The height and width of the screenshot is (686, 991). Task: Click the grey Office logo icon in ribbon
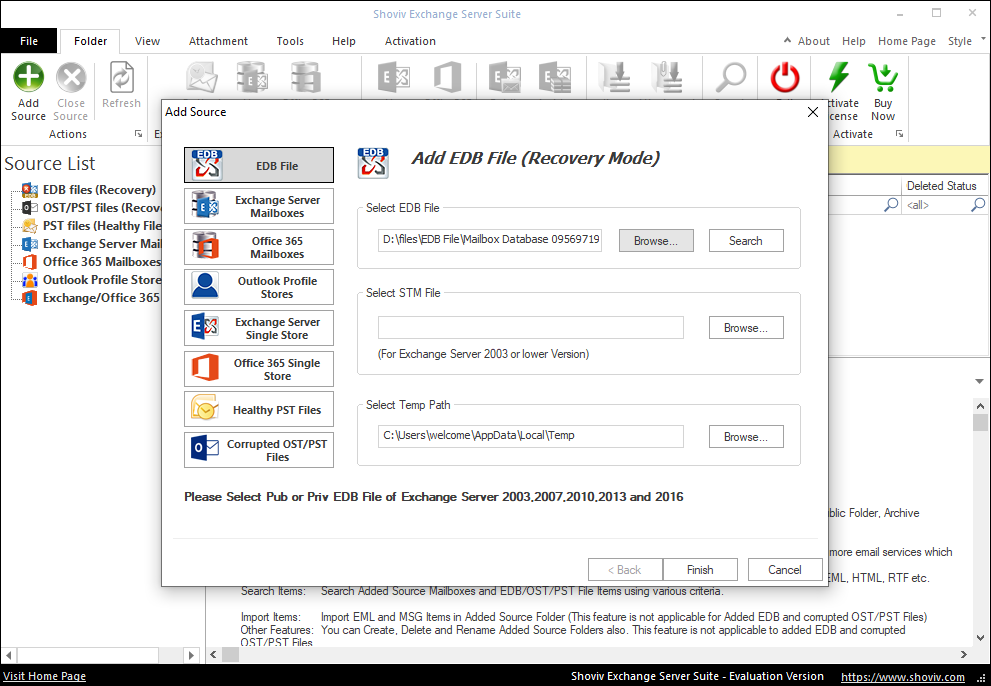click(x=447, y=77)
